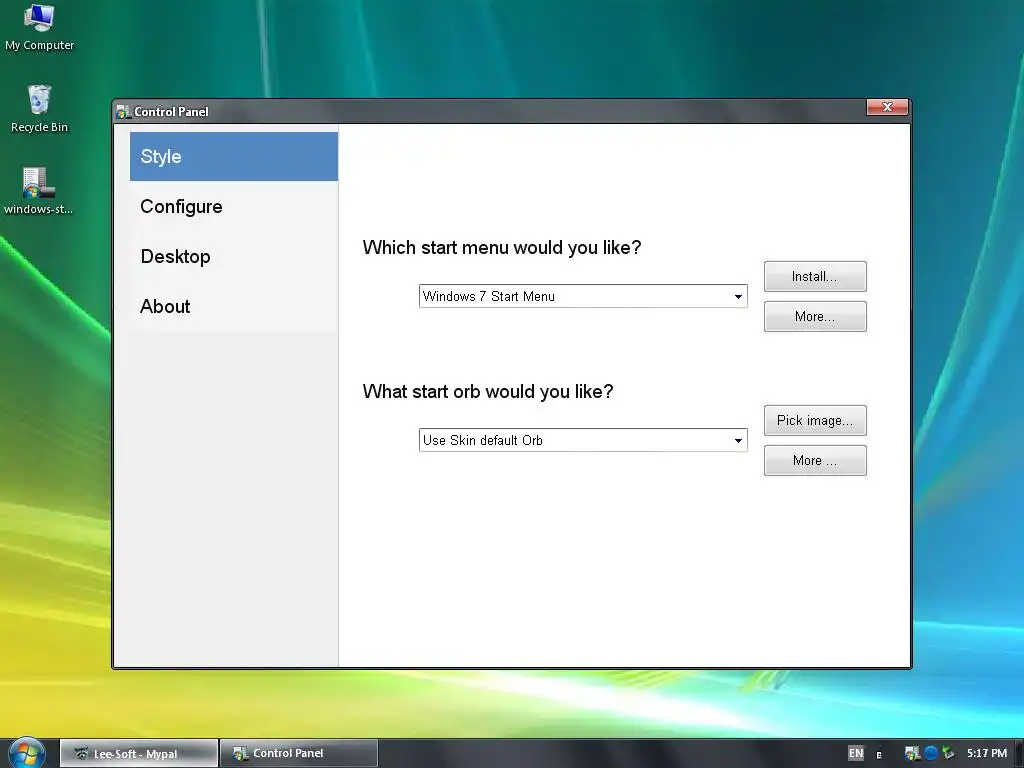Switch to Lee-Soft - Mypal taskbar window
Screen dimensions: 1024x768
click(139, 753)
